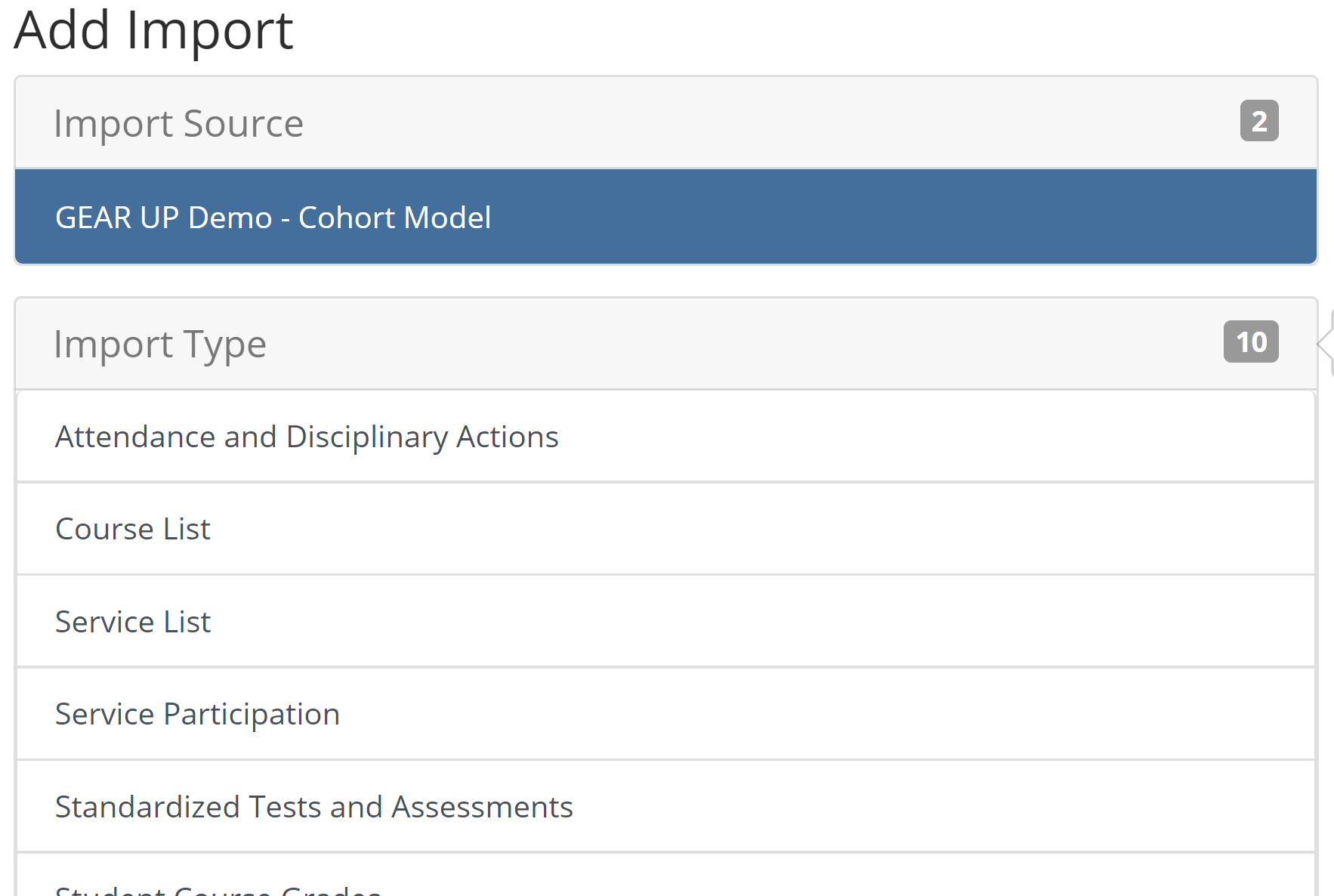Click the Import Type heading text

point(159,344)
